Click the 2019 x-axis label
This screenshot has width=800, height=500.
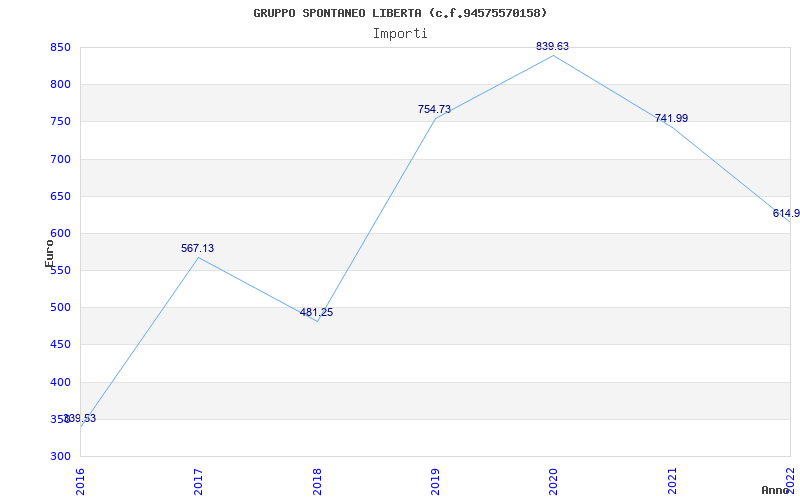point(435,481)
